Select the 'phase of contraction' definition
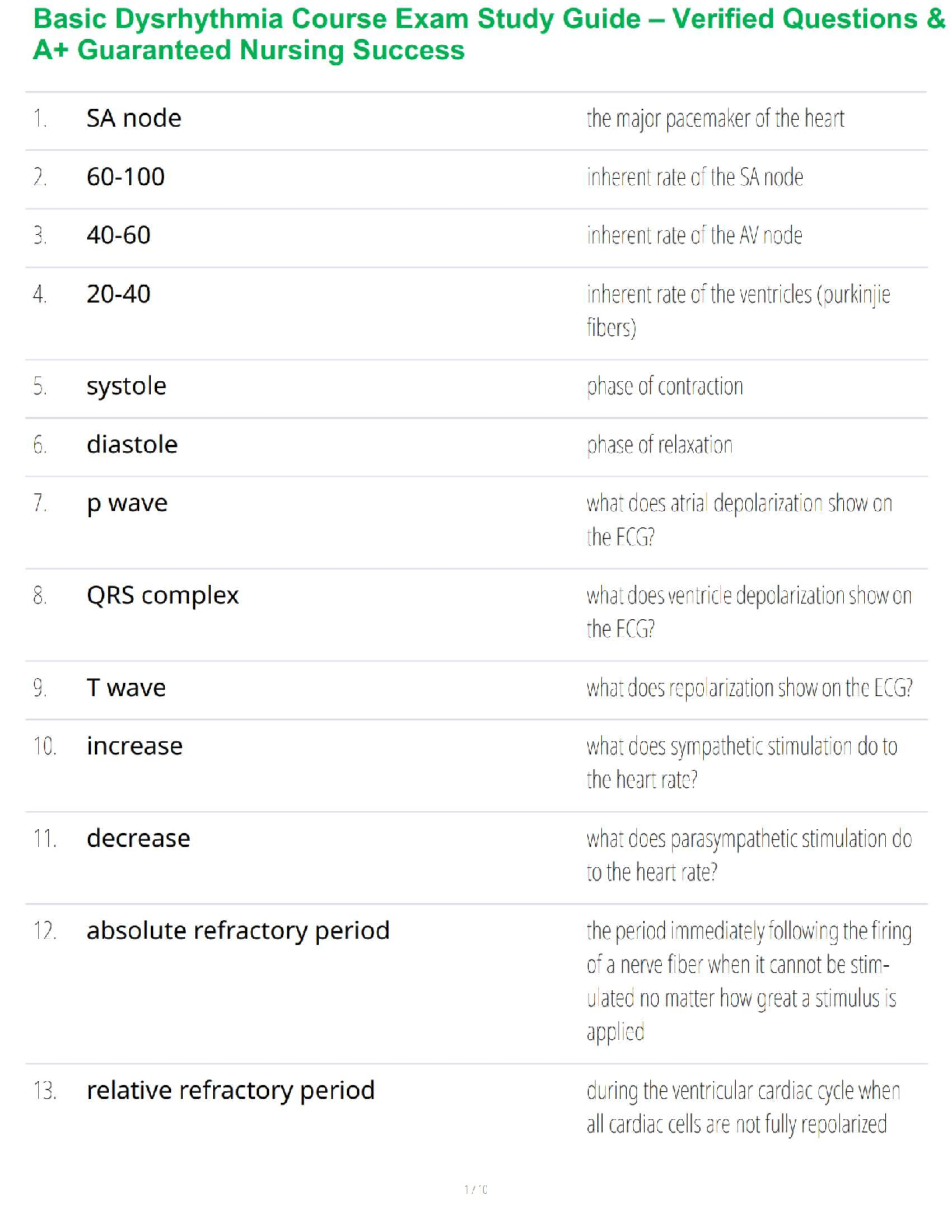The image size is (952, 1232). coord(664,387)
